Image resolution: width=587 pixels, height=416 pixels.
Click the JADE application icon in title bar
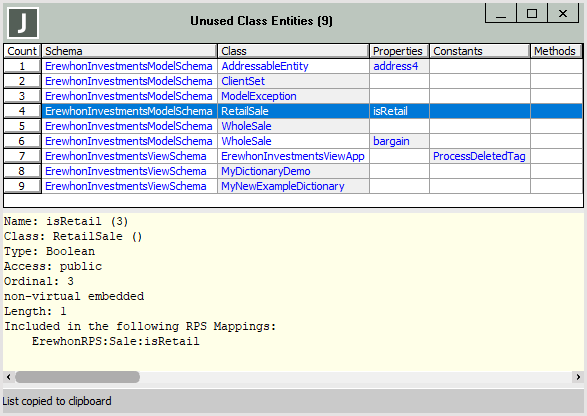[23, 23]
